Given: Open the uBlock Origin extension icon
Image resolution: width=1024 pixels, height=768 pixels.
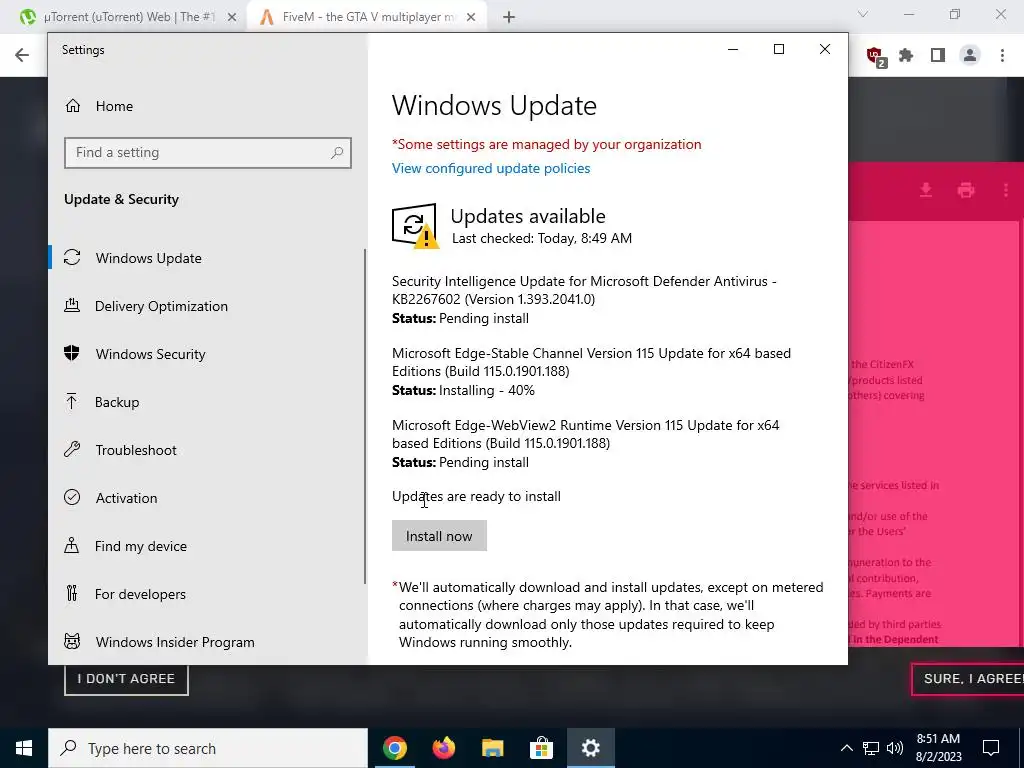Looking at the screenshot, I should point(876,56).
